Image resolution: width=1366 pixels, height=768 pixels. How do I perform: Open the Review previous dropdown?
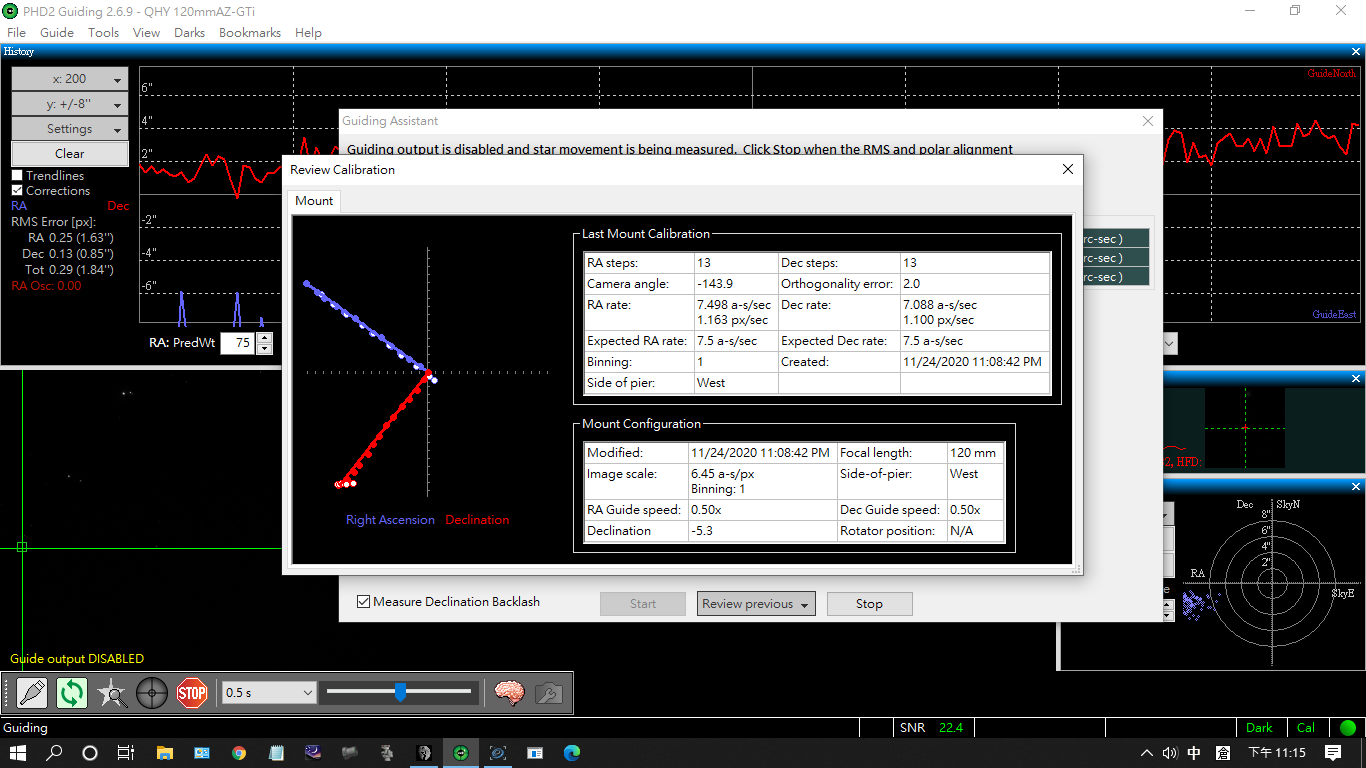pyautogui.click(x=756, y=604)
